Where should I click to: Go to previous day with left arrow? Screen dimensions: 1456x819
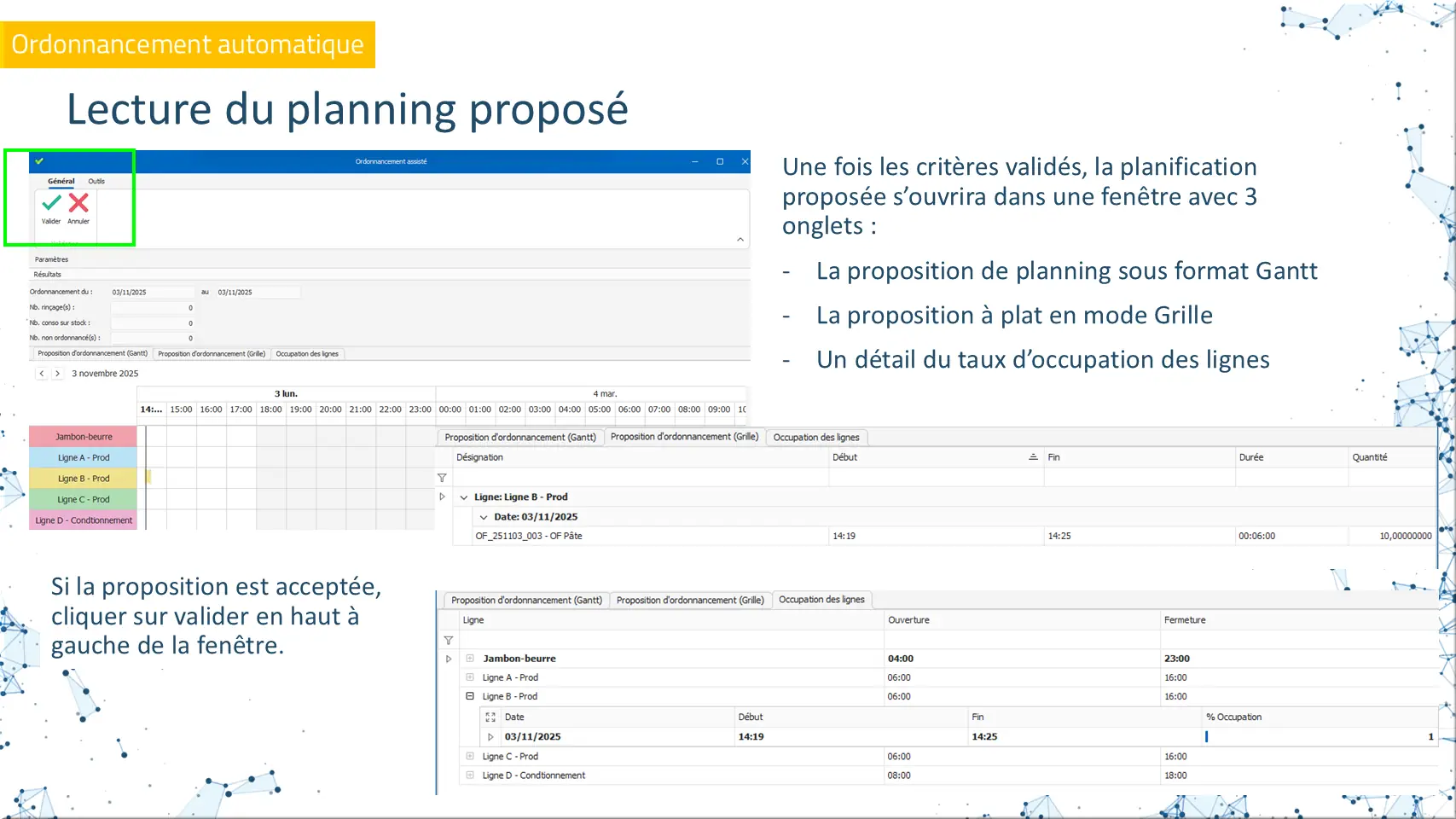41,374
